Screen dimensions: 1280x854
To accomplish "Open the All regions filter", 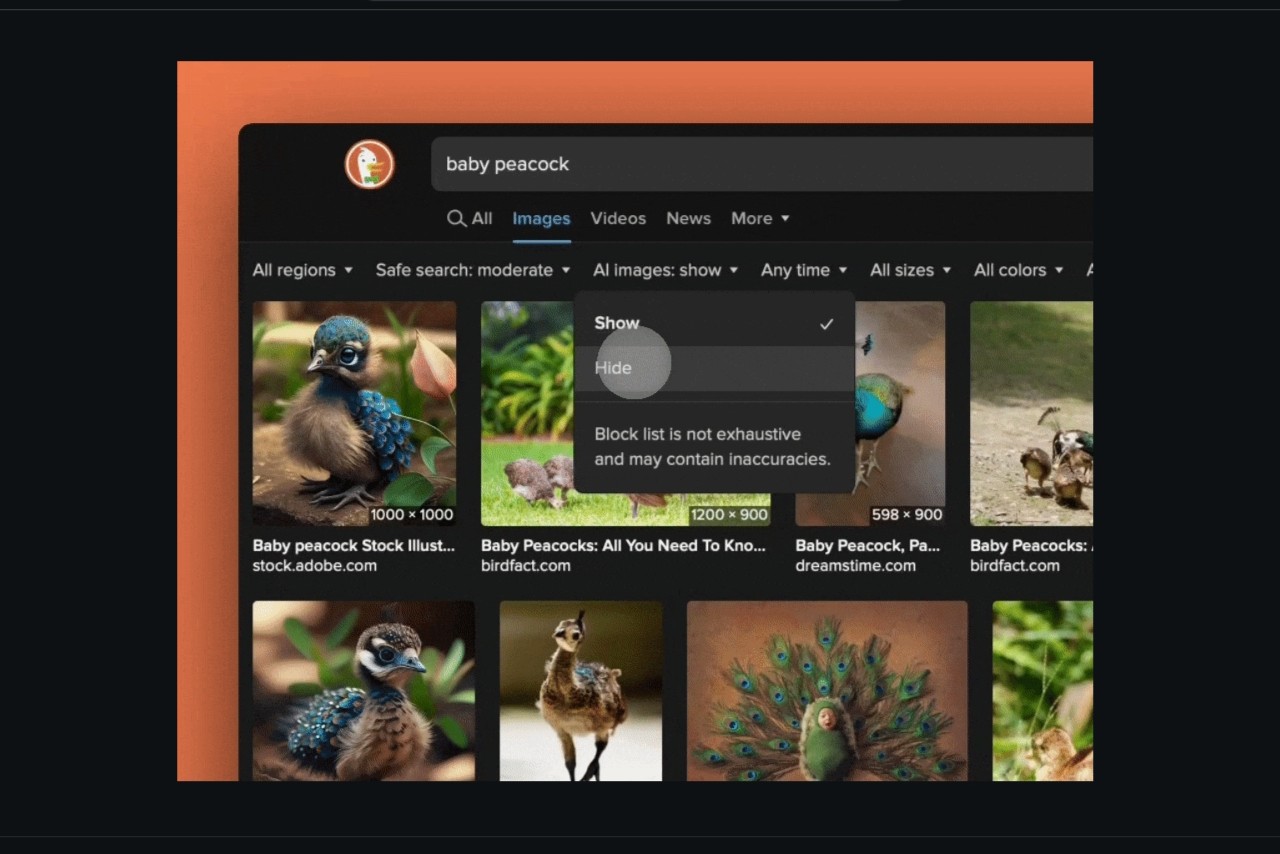I will pos(302,270).
